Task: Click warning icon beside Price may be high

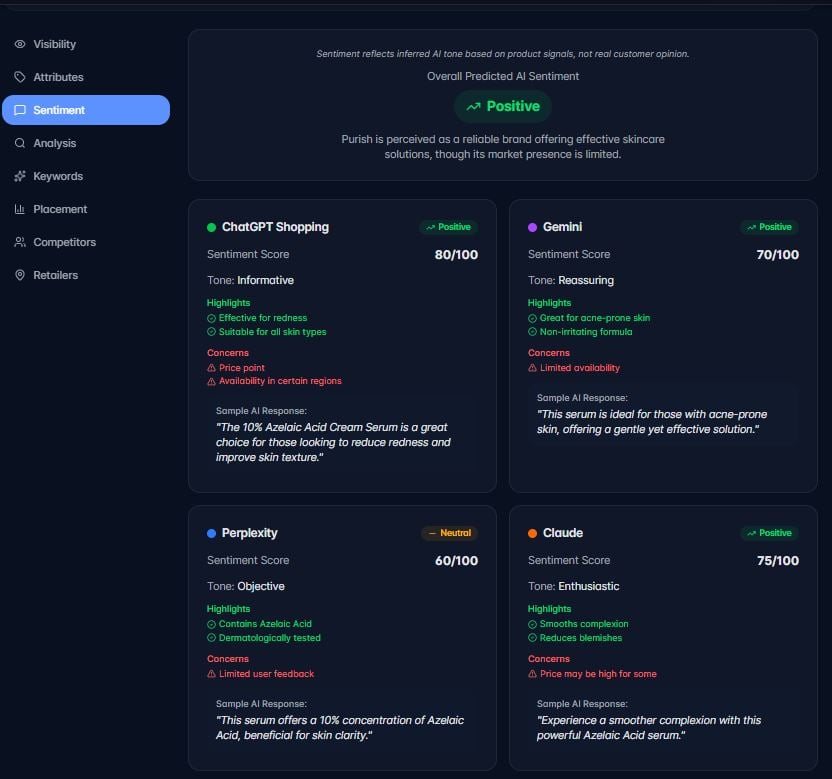Action: point(532,674)
